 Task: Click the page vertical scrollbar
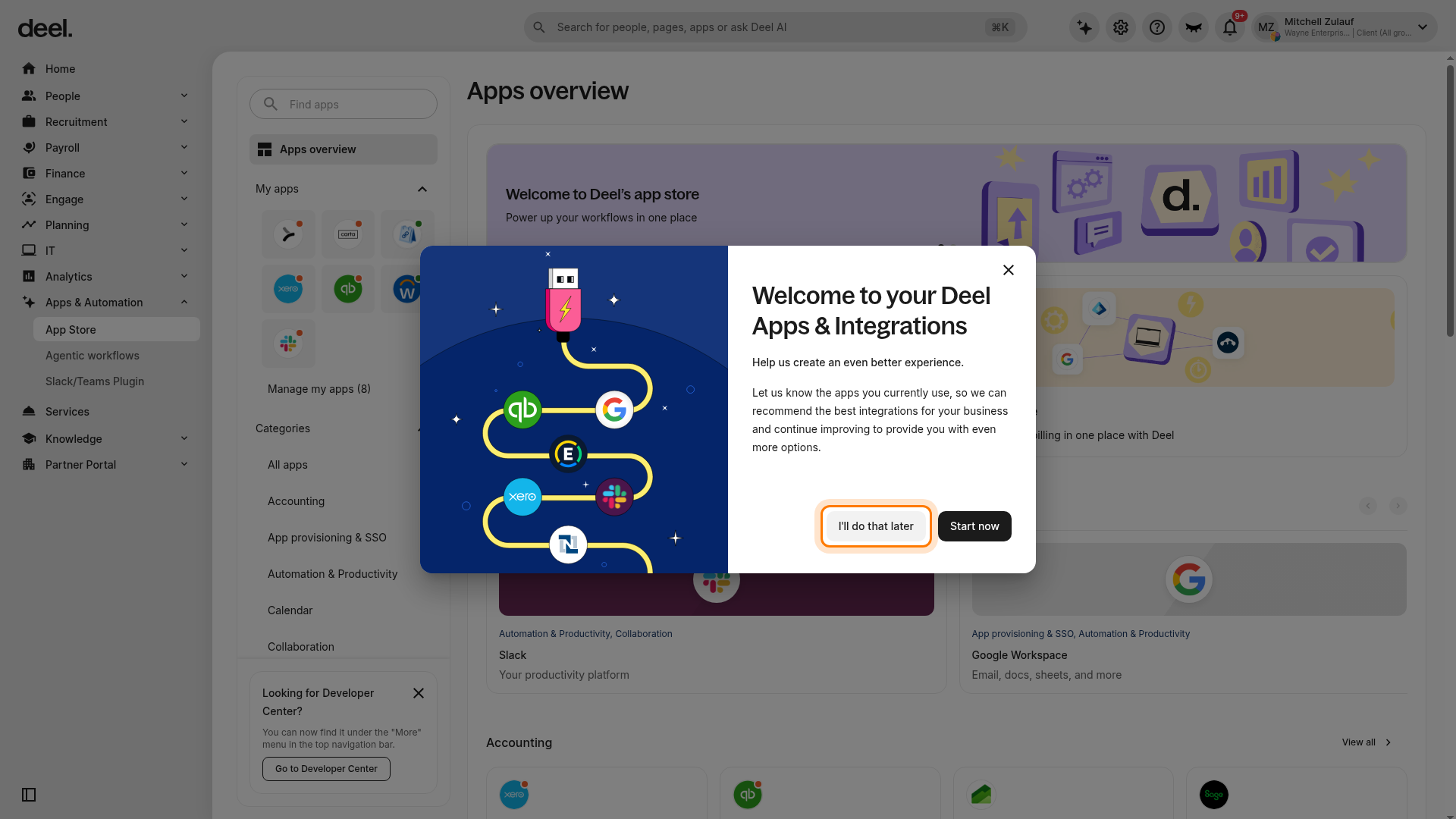click(1450, 201)
